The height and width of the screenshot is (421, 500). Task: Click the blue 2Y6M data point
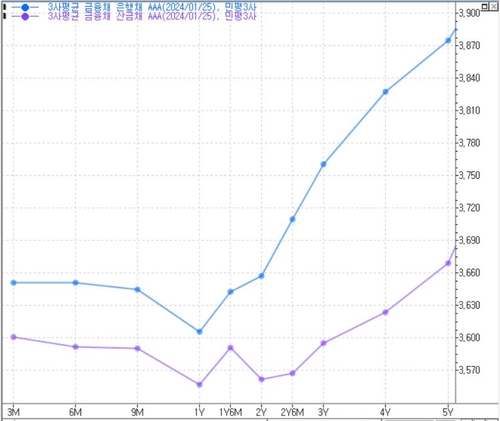tap(292, 219)
